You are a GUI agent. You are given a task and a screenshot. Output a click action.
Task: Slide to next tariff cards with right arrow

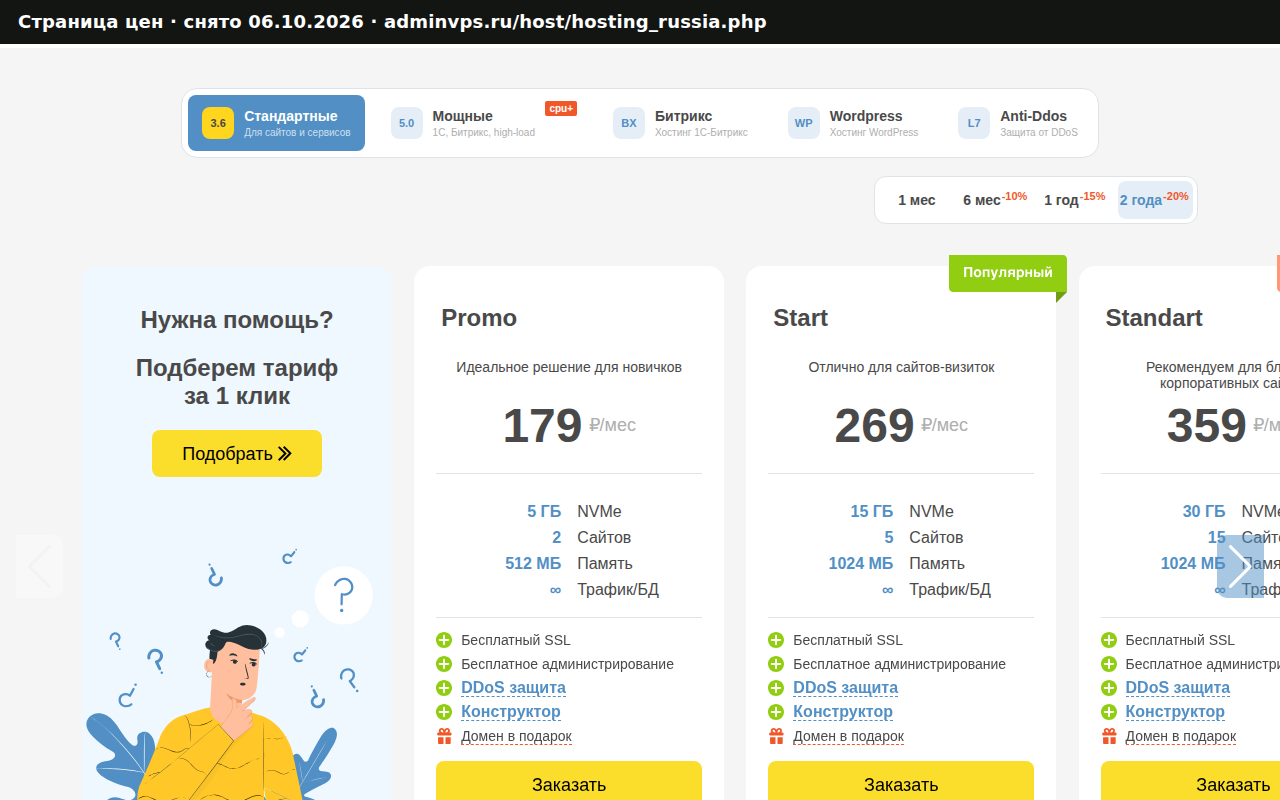point(1240,567)
